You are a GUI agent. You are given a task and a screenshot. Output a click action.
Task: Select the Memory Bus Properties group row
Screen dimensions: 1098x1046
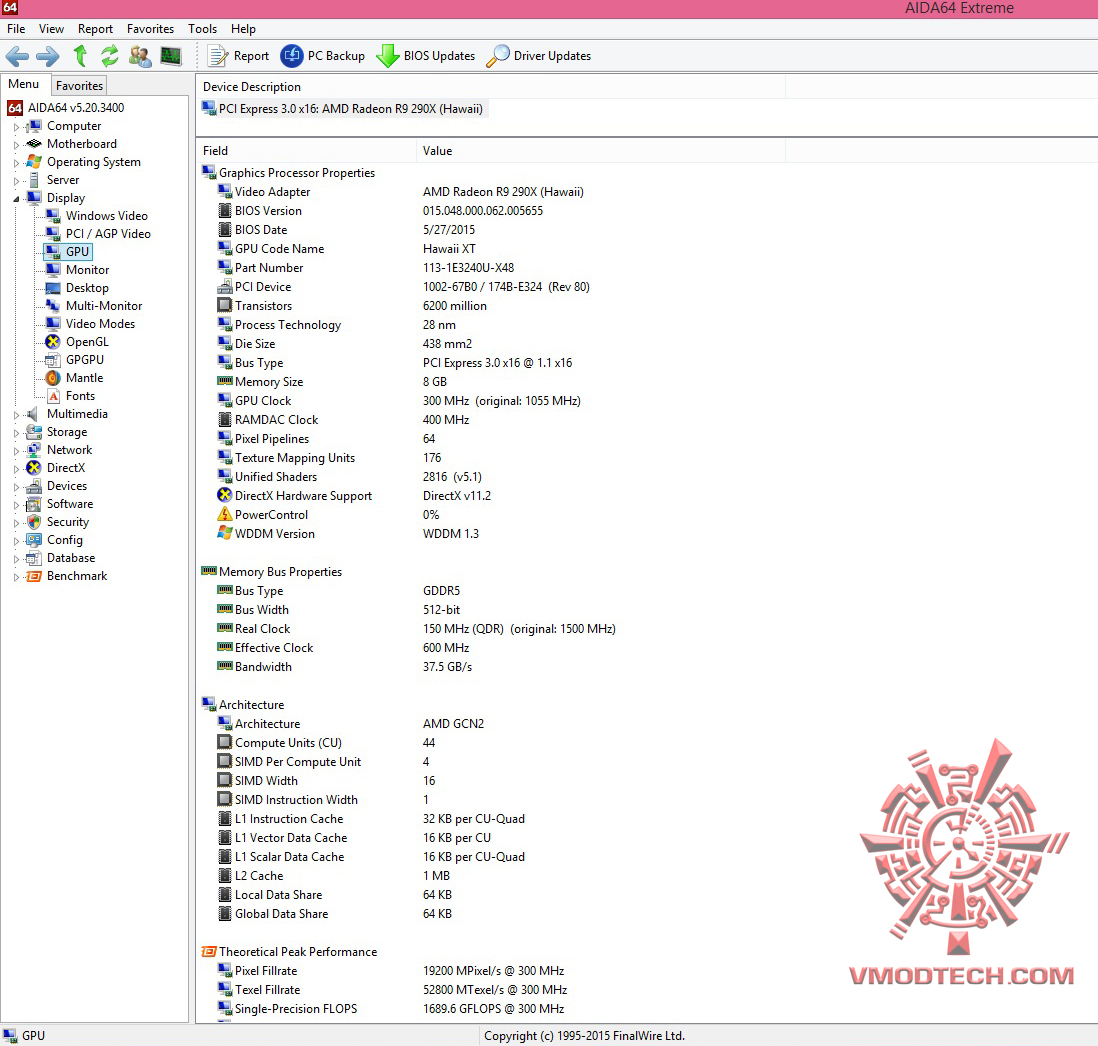pos(272,572)
